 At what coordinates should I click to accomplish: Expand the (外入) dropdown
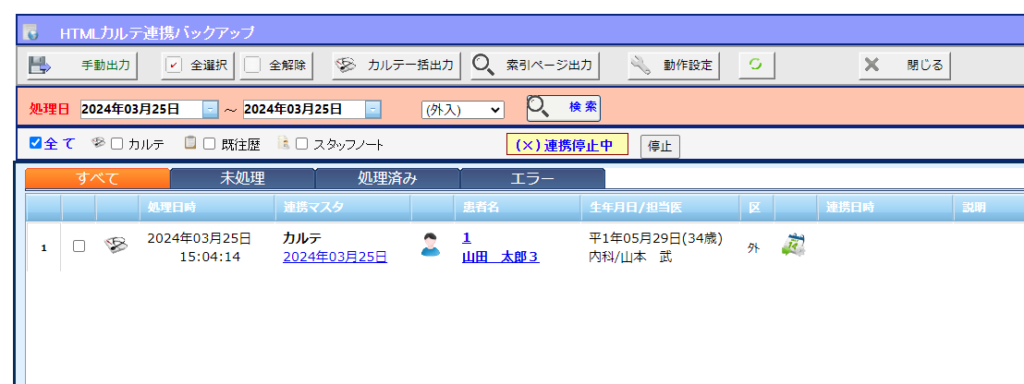point(462,110)
